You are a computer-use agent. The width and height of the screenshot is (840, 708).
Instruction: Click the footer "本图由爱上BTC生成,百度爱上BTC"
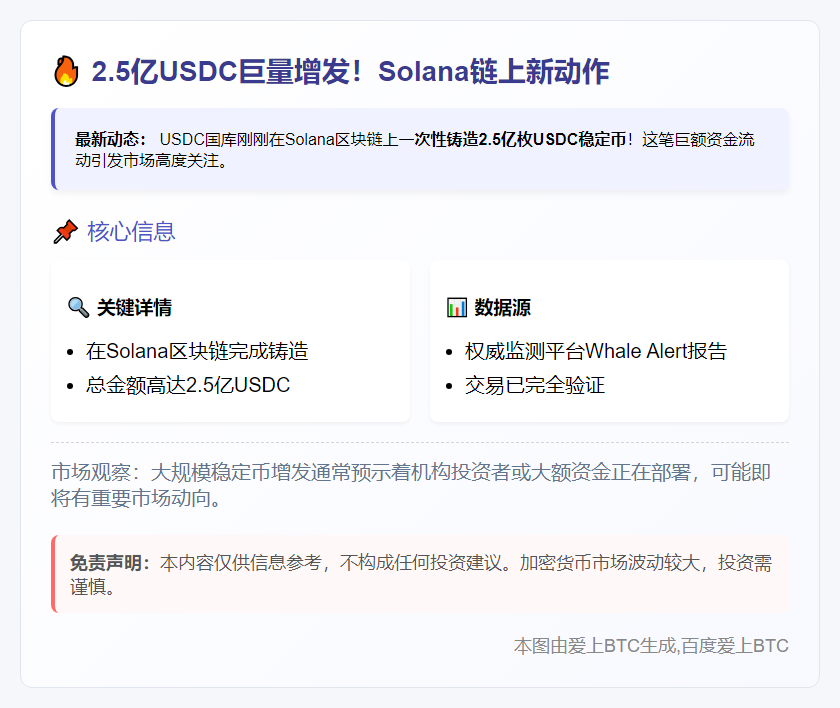(x=651, y=646)
